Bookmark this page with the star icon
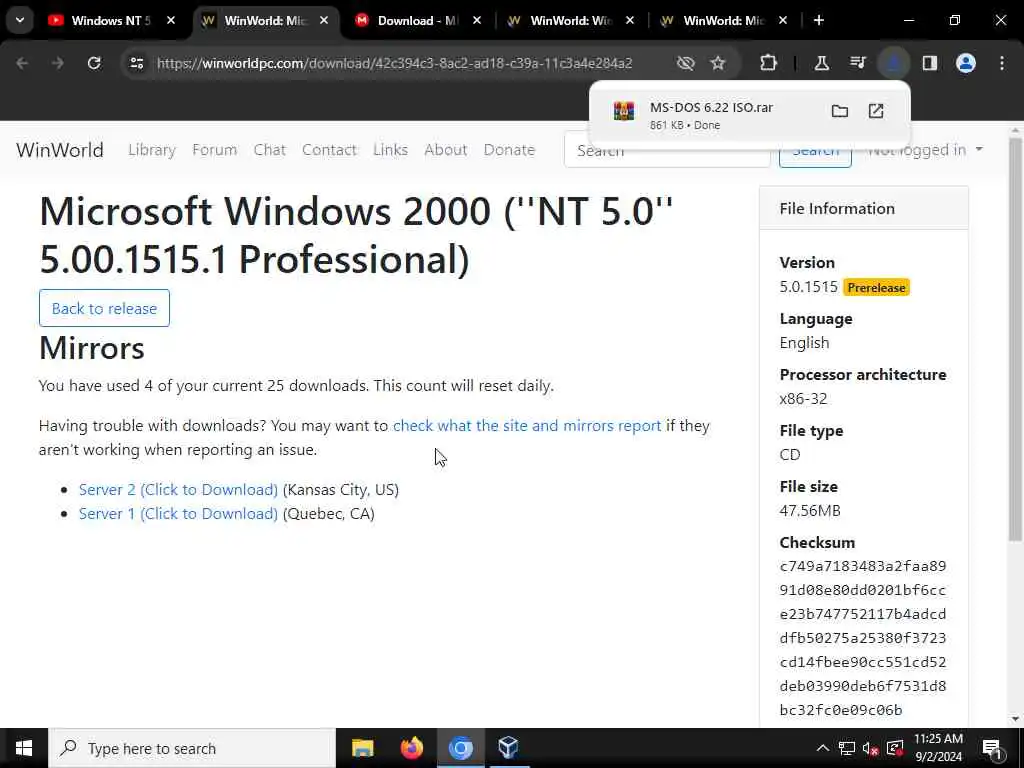 [x=718, y=63]
